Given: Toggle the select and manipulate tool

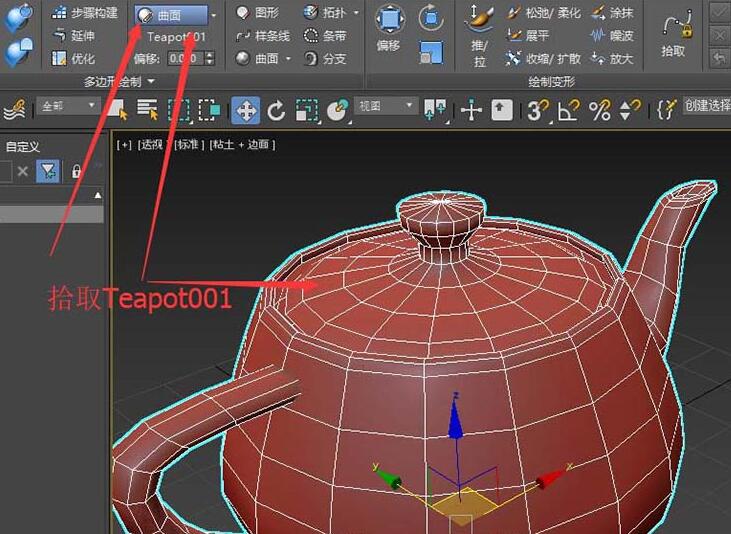Looking at the screenshot, I should [471, 111].
